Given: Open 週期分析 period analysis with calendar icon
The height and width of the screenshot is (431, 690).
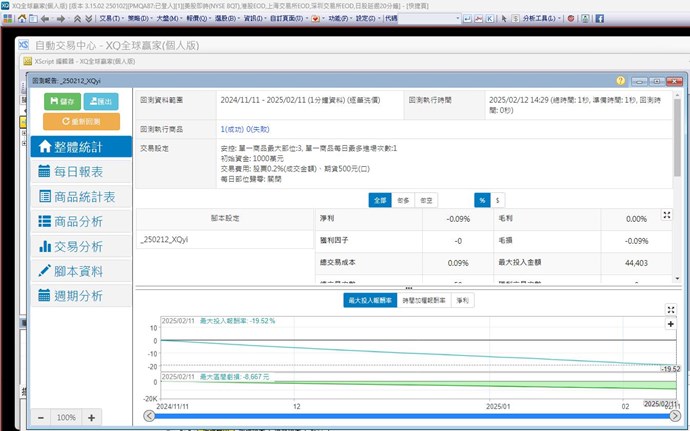Looking at the screenshot, I should (x=81, y=296).
